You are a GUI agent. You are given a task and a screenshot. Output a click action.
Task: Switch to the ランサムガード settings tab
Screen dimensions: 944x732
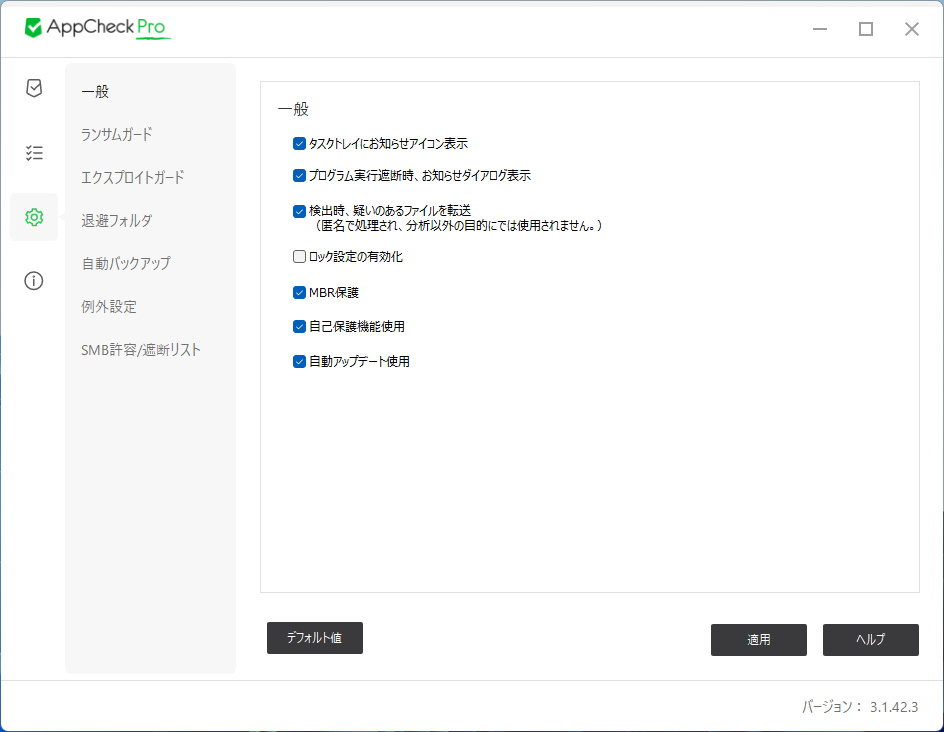(118, 133)
